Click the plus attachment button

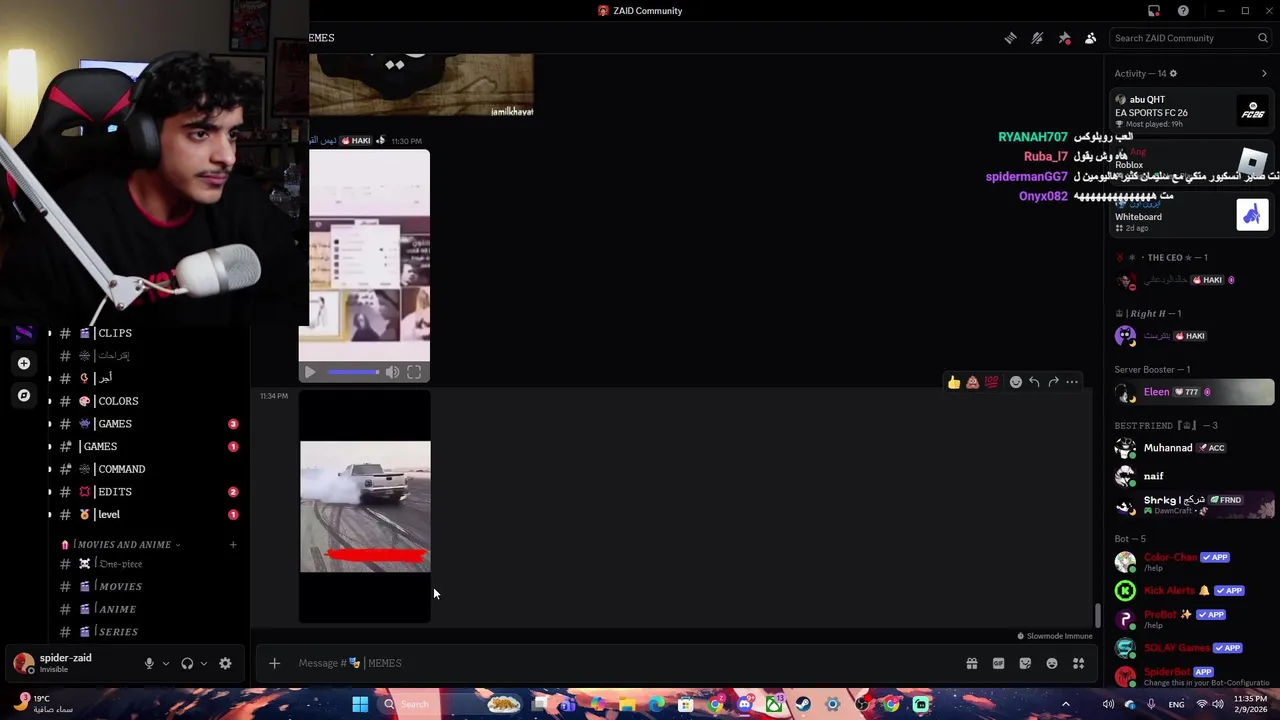pos(274,663)
